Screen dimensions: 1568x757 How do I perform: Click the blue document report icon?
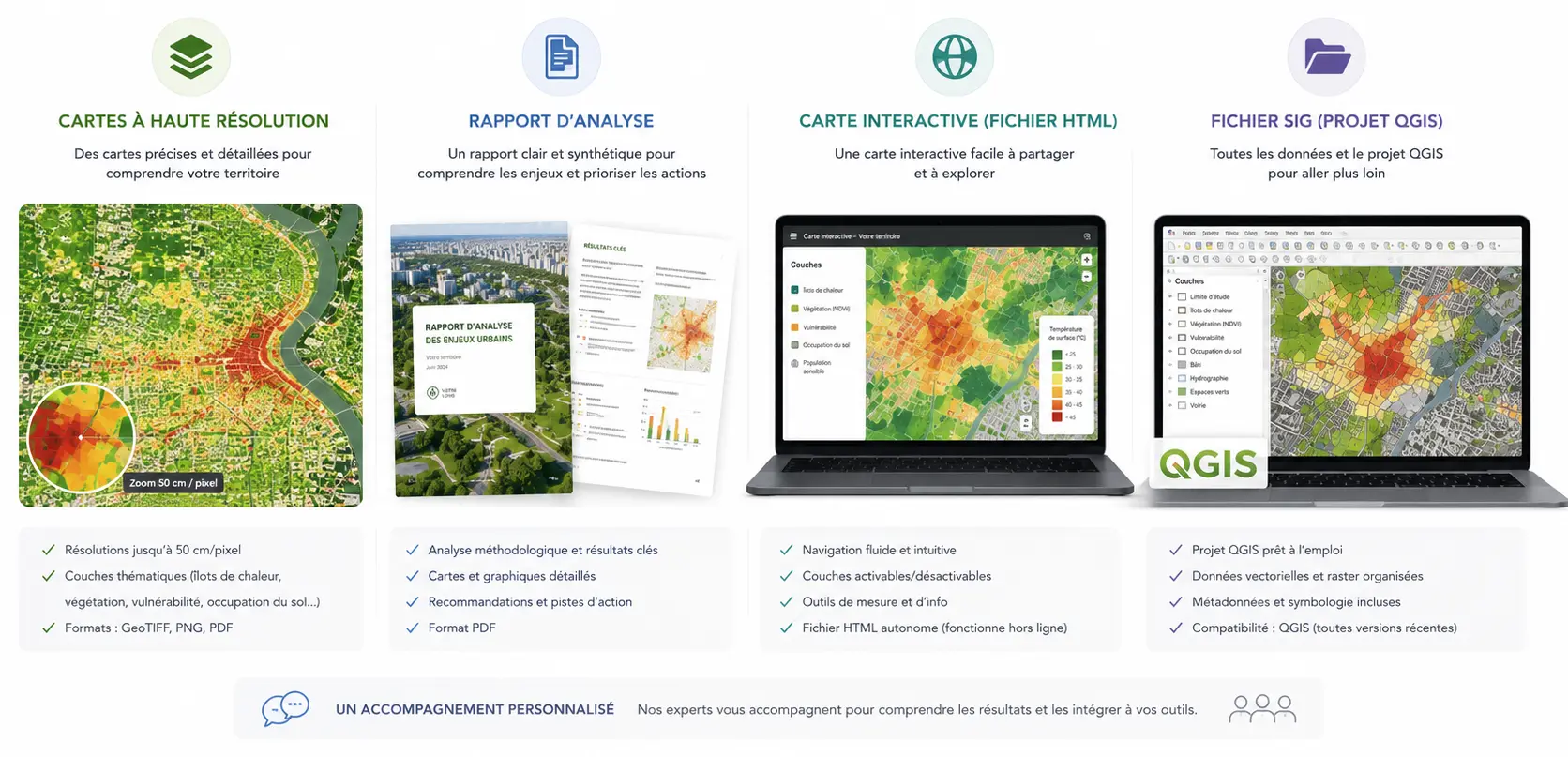(562, 56)
